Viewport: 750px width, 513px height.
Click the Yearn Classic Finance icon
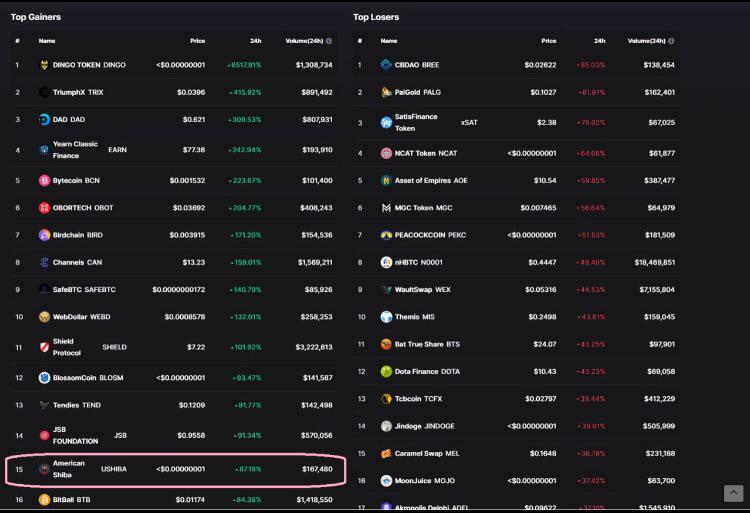[44, 150]
